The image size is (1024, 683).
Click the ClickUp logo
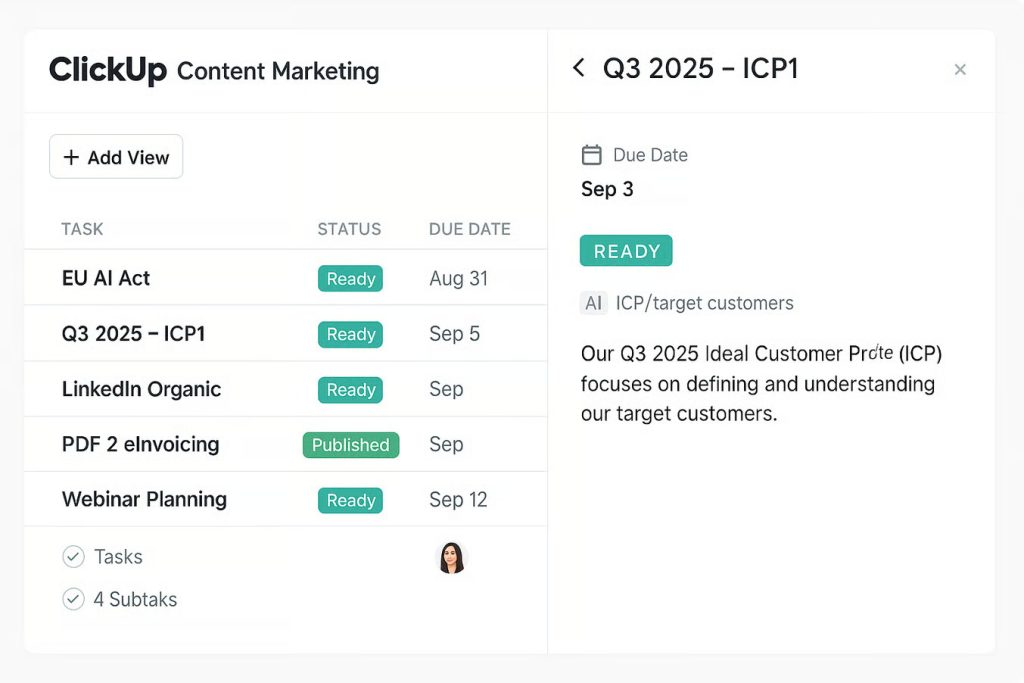pyautogui.click(x=107, y=70)
